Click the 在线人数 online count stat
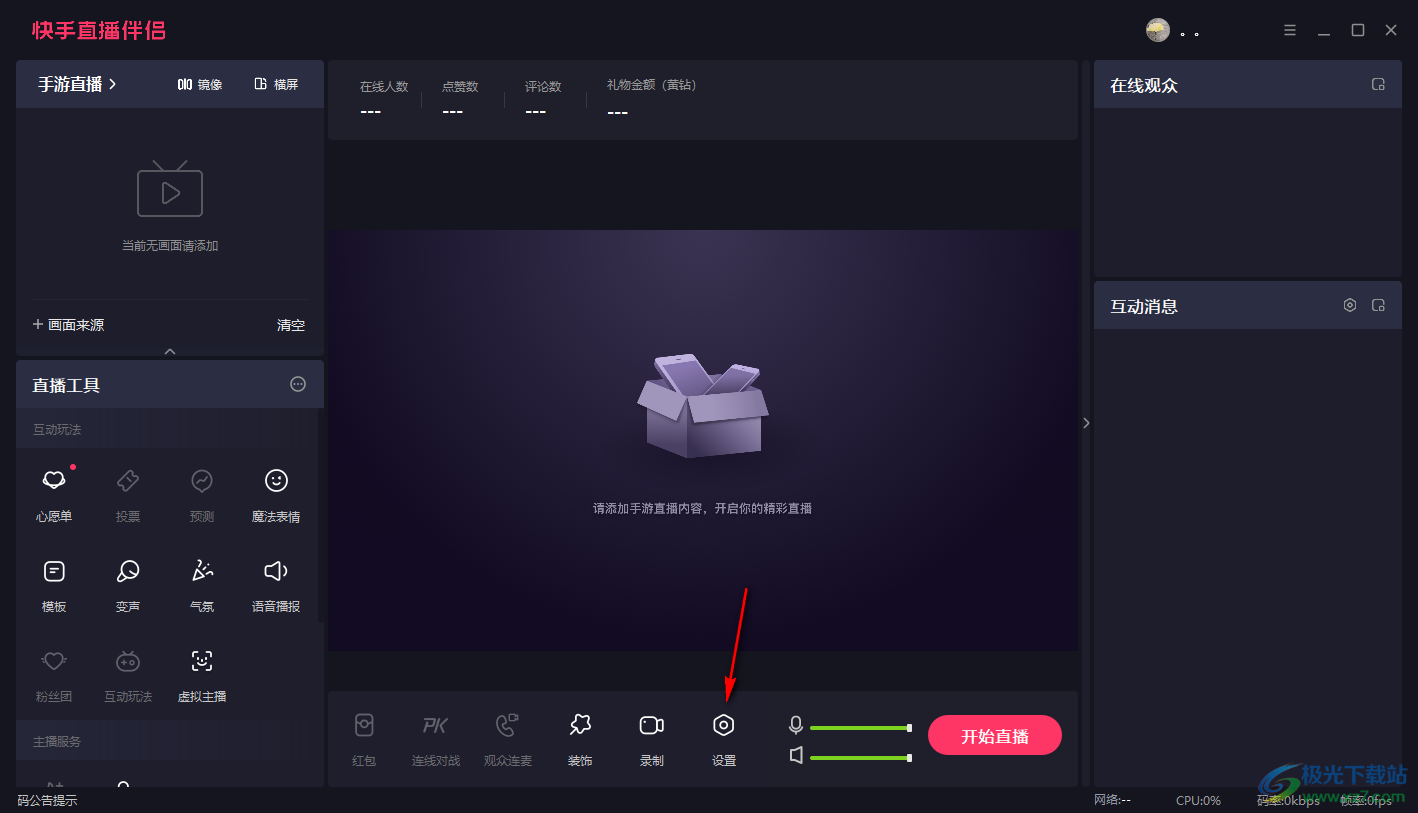Image resolution: width=1418 pixels, height=813 pixels. point(384,98)
